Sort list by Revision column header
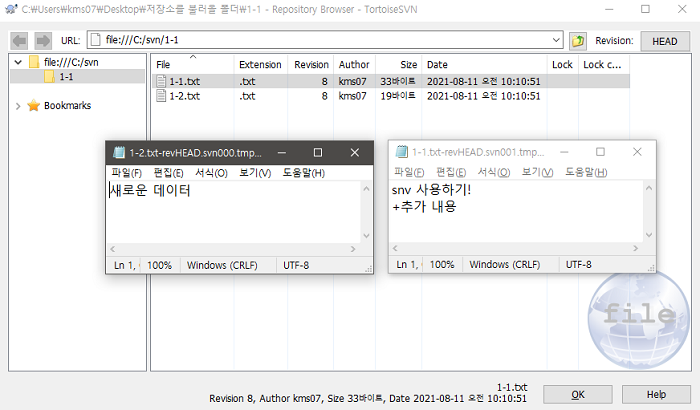The image size is (700, 410). (311, 64)
